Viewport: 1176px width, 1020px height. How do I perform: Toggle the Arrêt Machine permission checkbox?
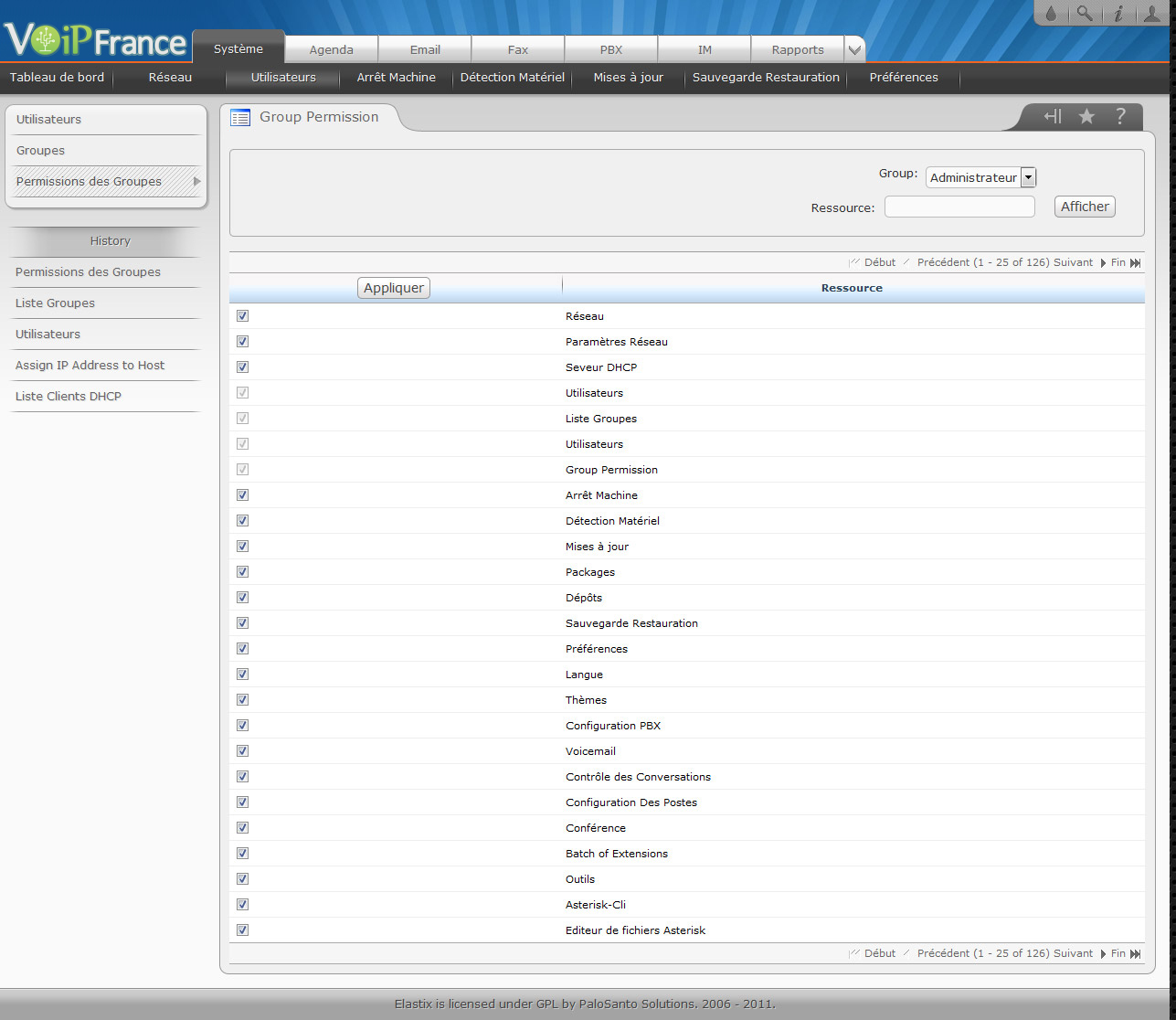pyautogui.click(x=242, y=495)
